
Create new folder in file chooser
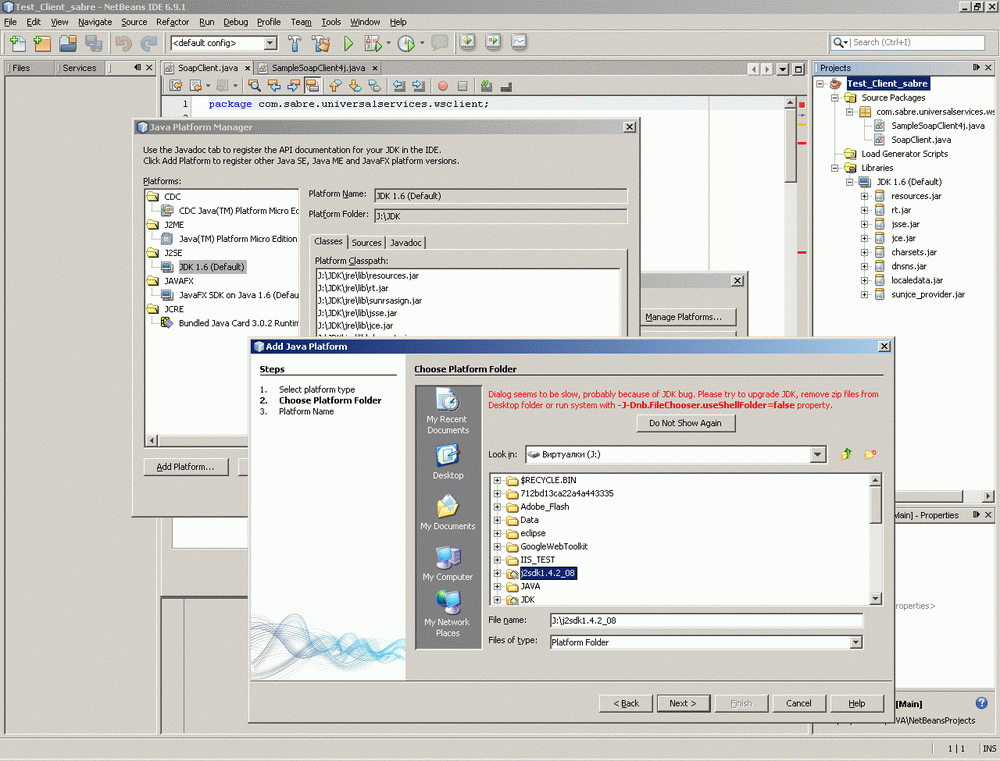coord(870,454)
